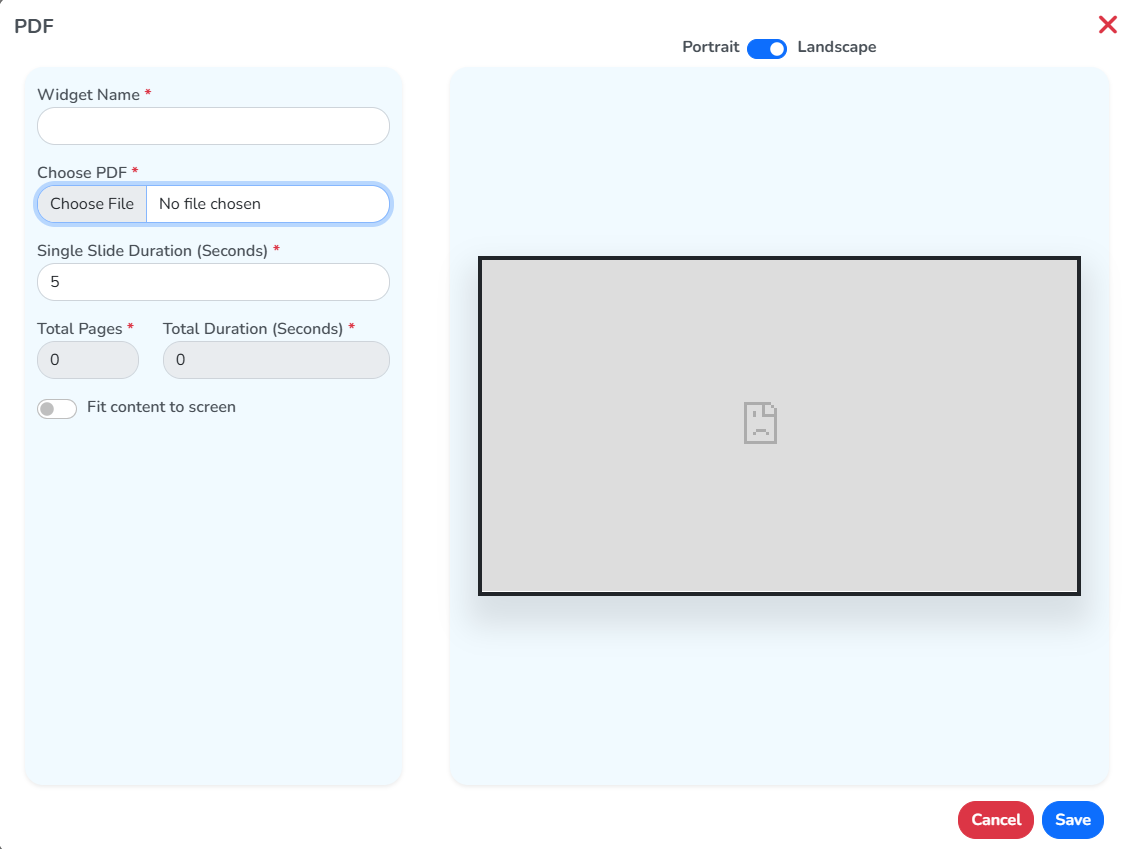This screenshot has height=849, width=1129.
Task: Select the Total Pages field
Action: point(88,359)
